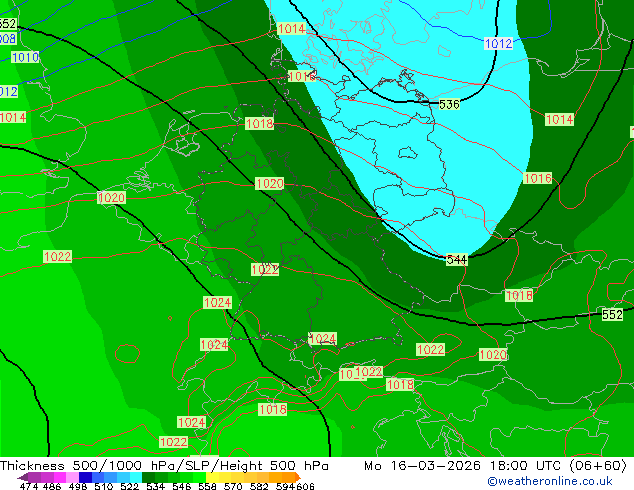Pick the cyan legend swatch left of dark green
This screenshot has width=634, height=490.
136,477
